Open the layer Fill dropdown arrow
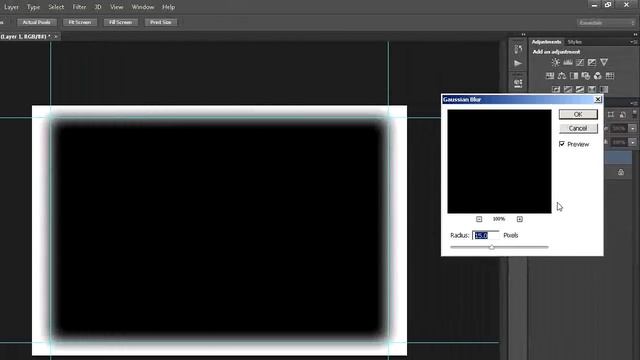 [632, 142]
